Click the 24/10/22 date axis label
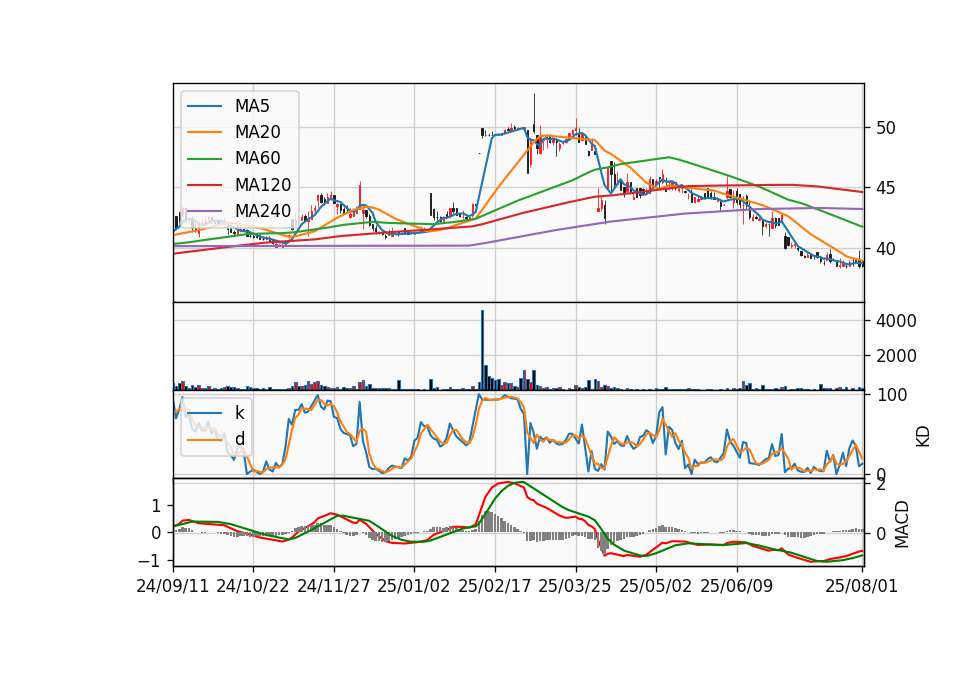The width and height of the screenshot is (960, 690). pos(253,586)
